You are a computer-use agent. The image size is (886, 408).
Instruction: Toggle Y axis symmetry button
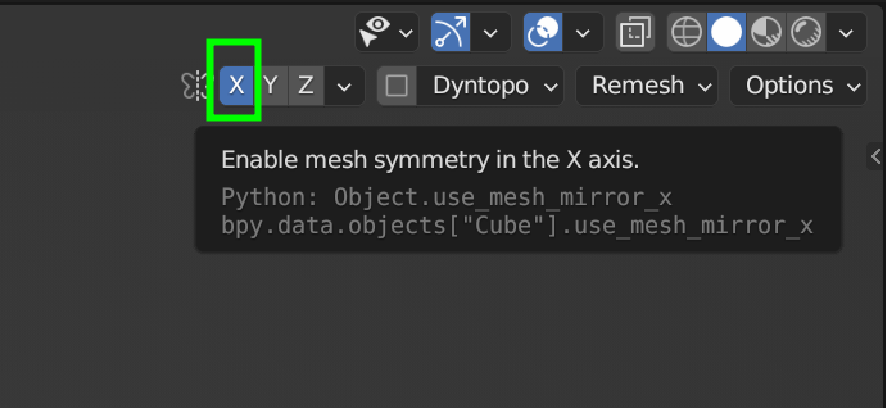[x=270, y=85]
